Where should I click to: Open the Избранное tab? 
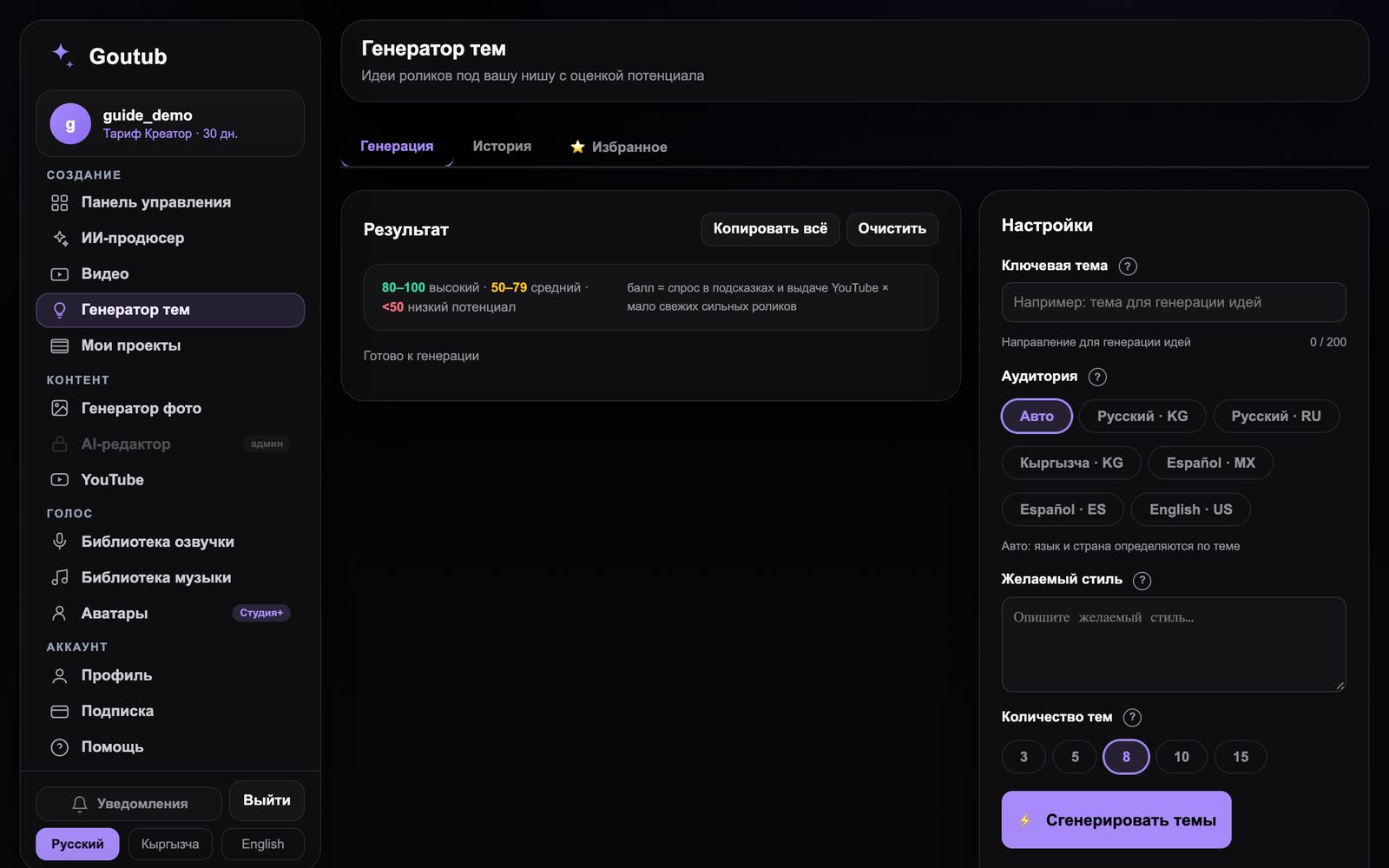point(619,147)
